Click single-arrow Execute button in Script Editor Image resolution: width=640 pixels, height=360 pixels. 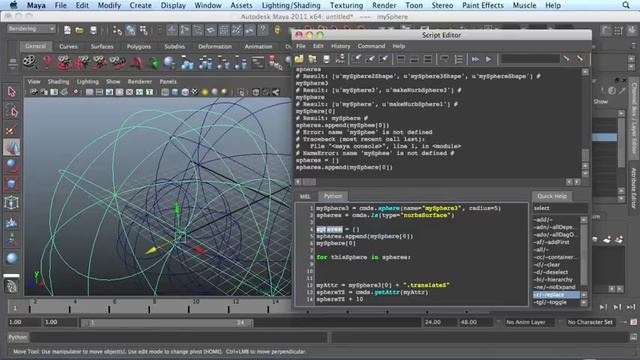pyautogui.click(x=489, y=59)
